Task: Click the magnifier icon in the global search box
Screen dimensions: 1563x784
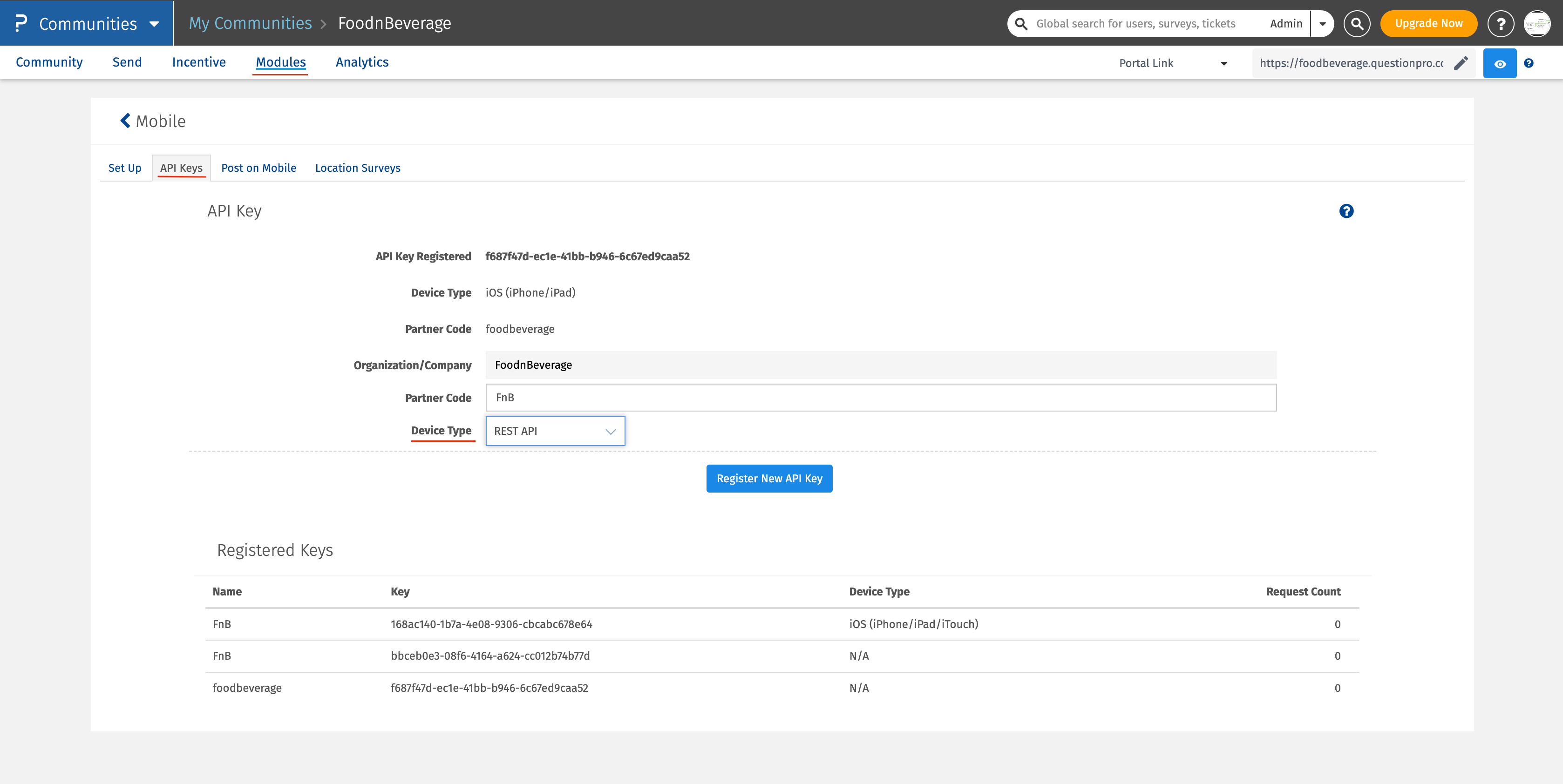Action: (x=1022, y=24)
